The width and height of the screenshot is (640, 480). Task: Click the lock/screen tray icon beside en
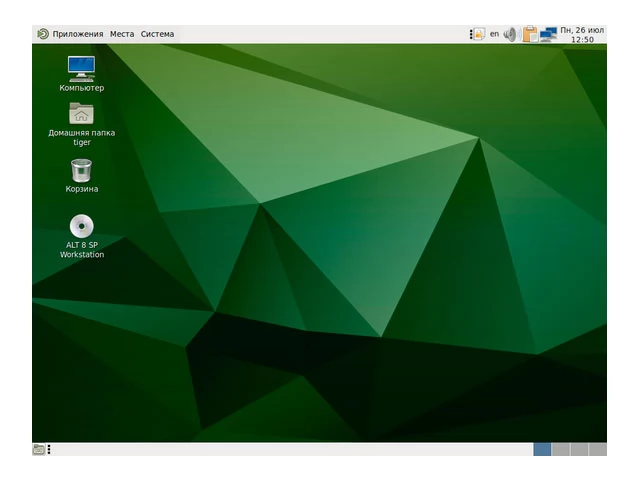[477, 34]
